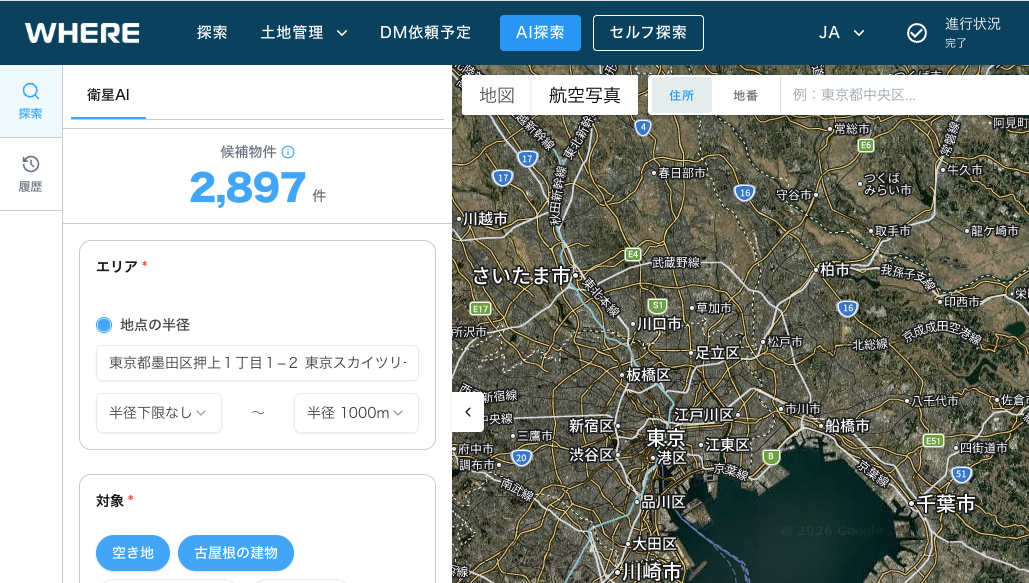Viewport: 1029px width, 583px height.
Task: Click the route 51 shield
Action: (x=961, y=473)
